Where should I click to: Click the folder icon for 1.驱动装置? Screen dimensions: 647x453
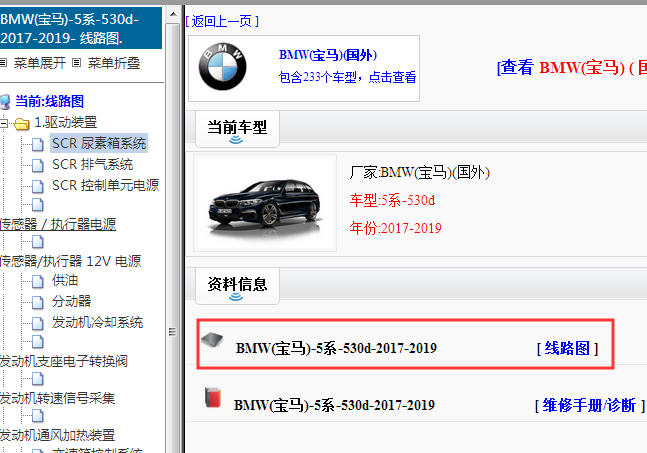click(21, 123)
